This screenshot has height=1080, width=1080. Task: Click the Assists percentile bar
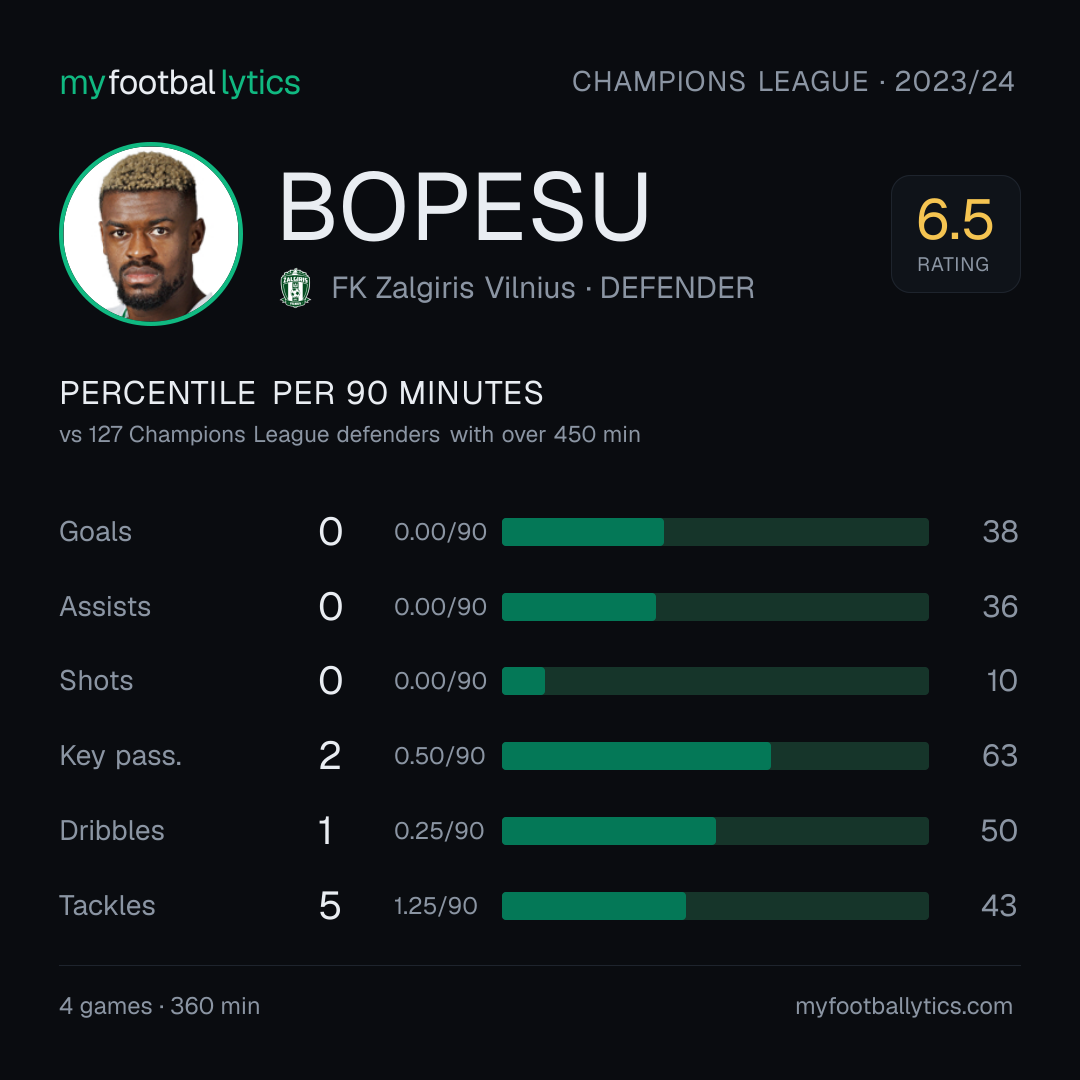tap(715, 607)
